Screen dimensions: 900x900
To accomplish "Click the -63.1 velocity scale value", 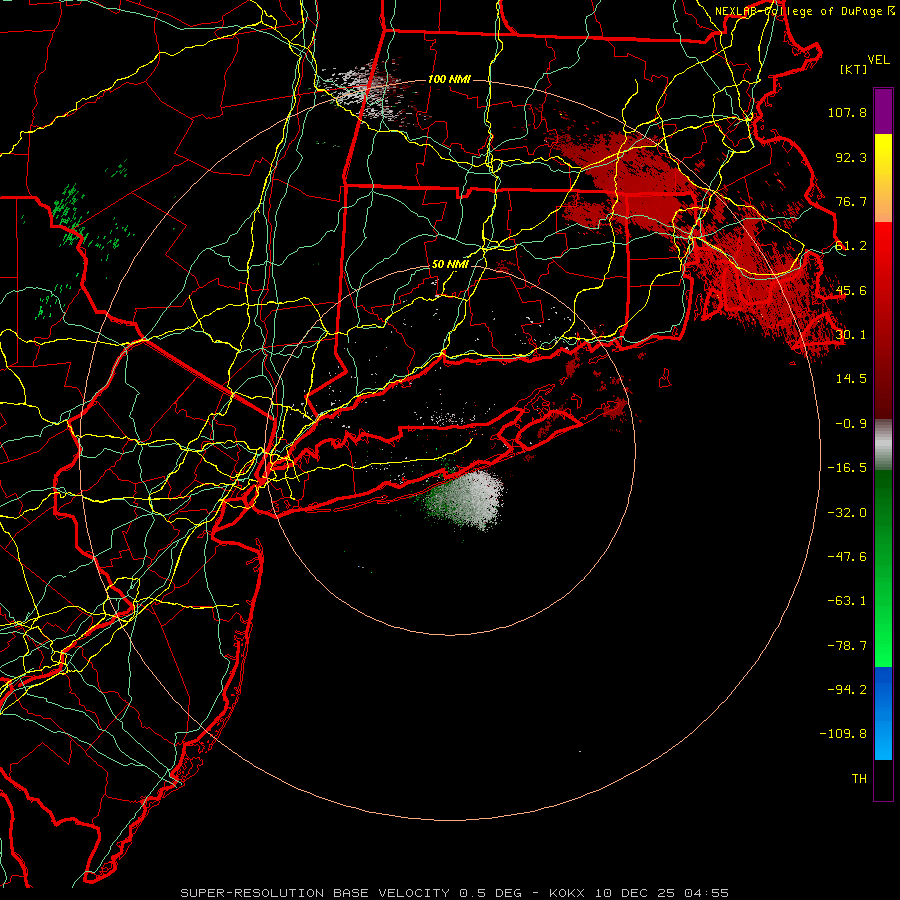I will pyautogui.click(x=847, y=601).
